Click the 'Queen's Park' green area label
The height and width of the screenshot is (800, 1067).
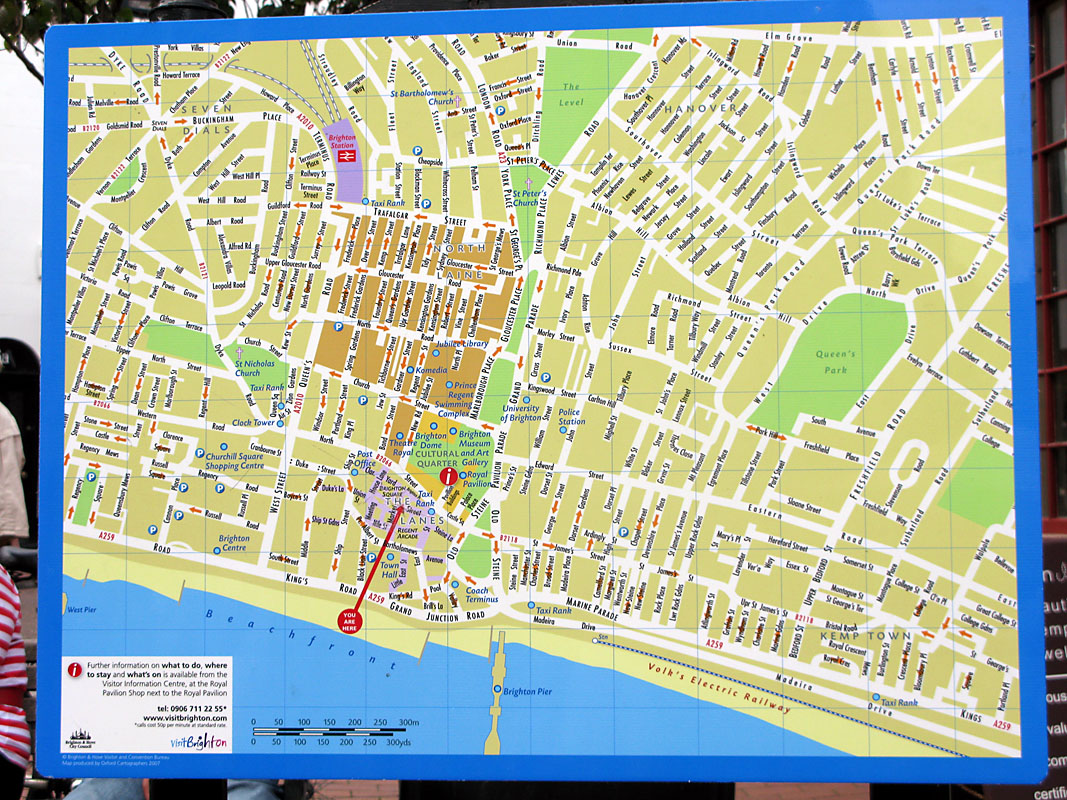pyautogui.click(x=836, y=361)
